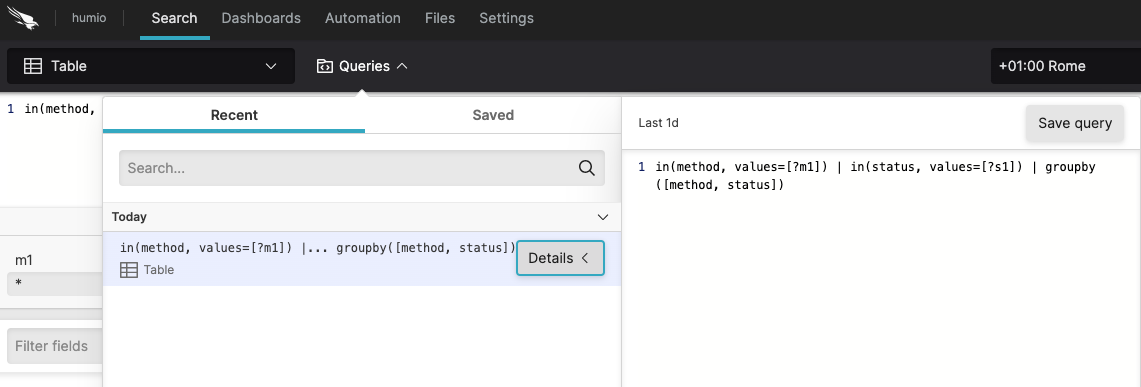Switch to the Saved queries tab
Viewport: 1141px width, 387px height.
click(x=493, y=115)
